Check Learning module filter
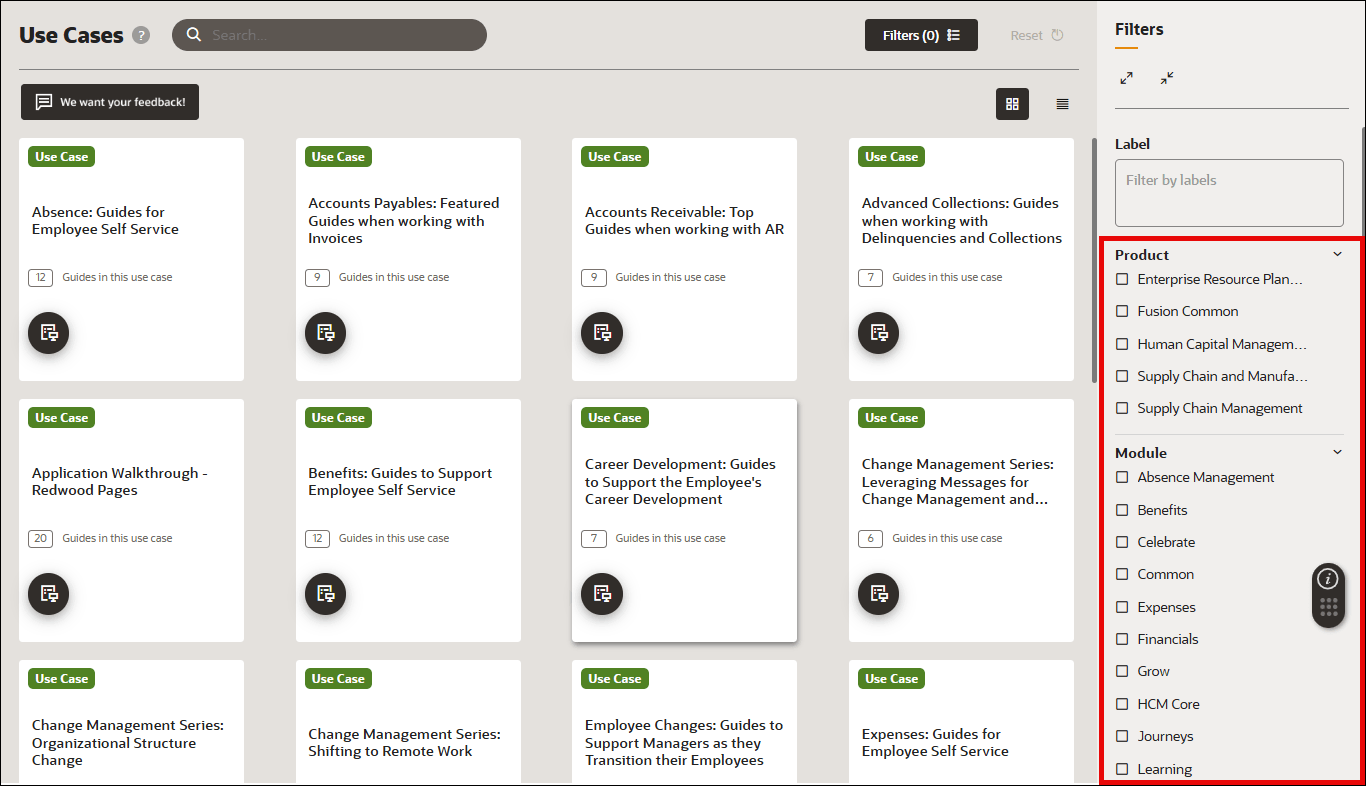Viewport: 1366px width, 786px height. (x=1122, y=769)
